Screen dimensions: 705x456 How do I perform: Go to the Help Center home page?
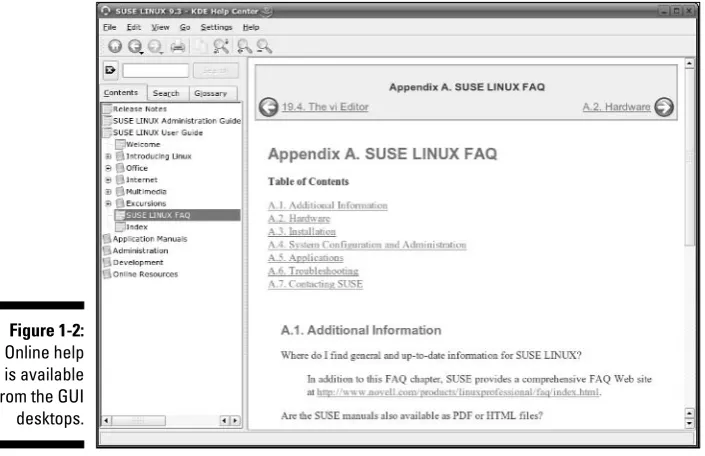point(115,46)
